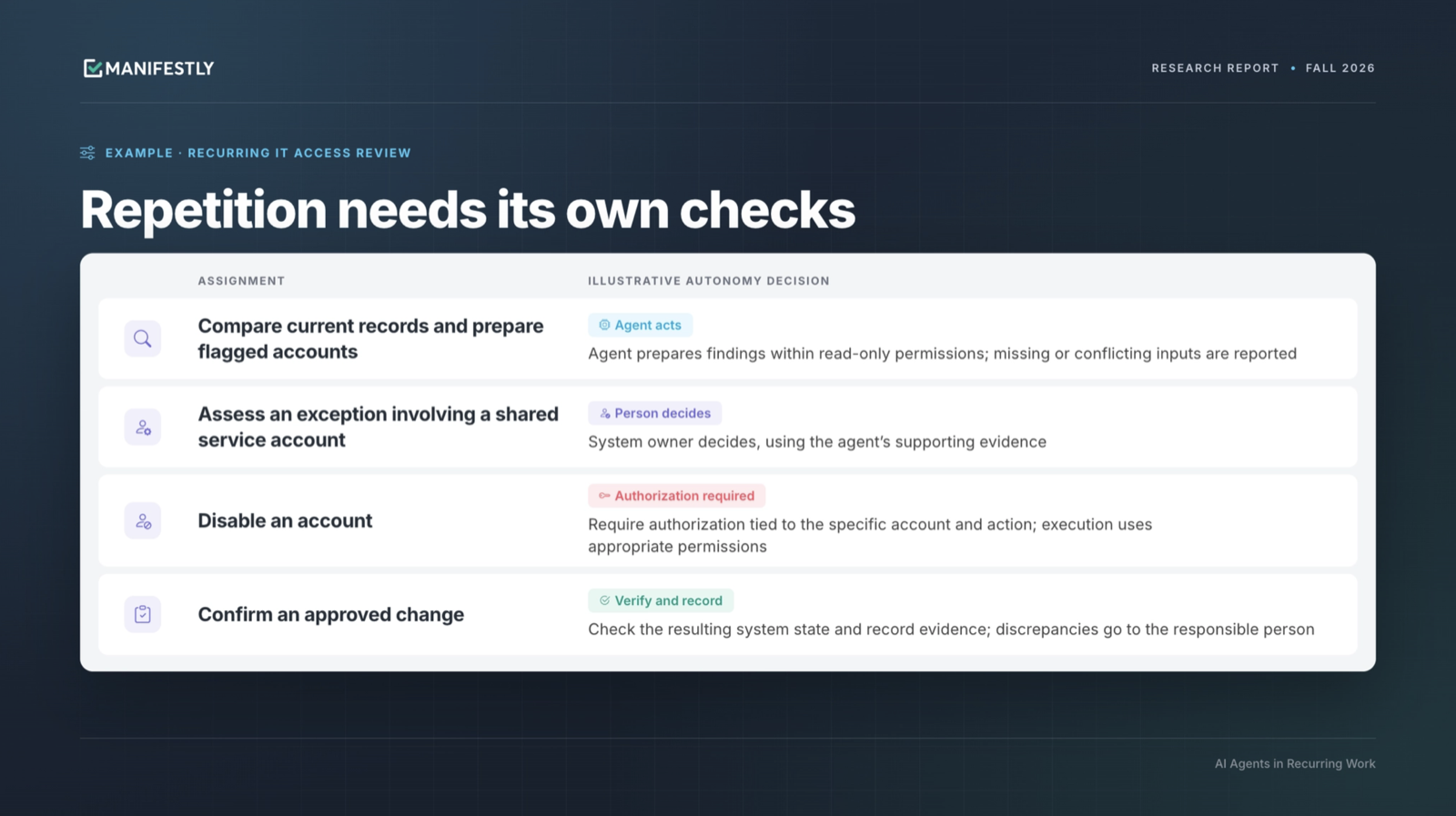1456x816 pixels.
Task: Click the small icon inside Agent acts badge
Action: click(x=604, y=325)
